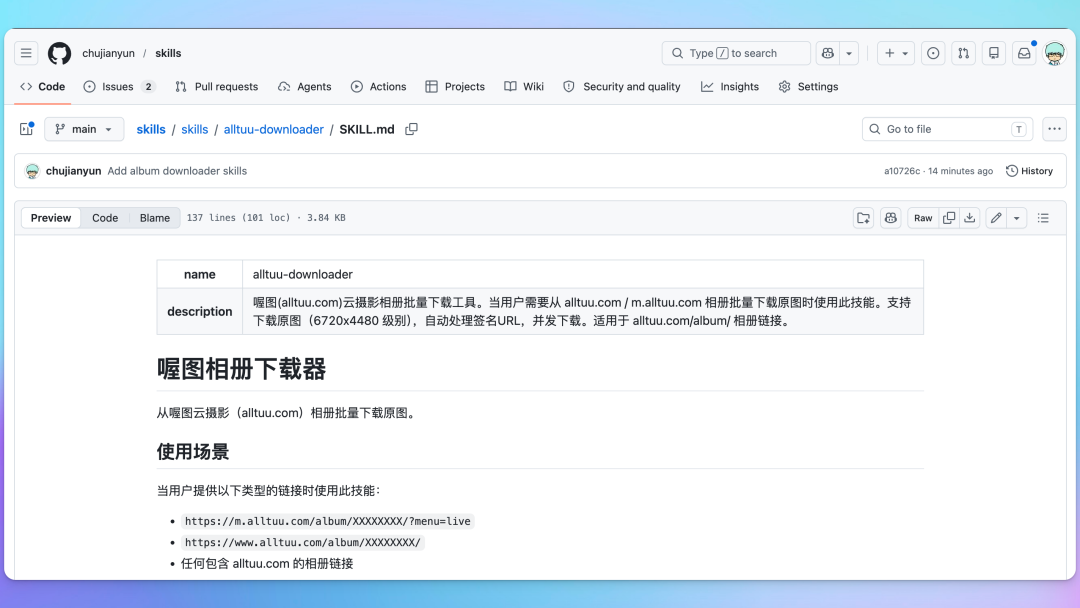1080x608 pixels.
Task: Open Copilot chat icon in header
Action: 828,53
